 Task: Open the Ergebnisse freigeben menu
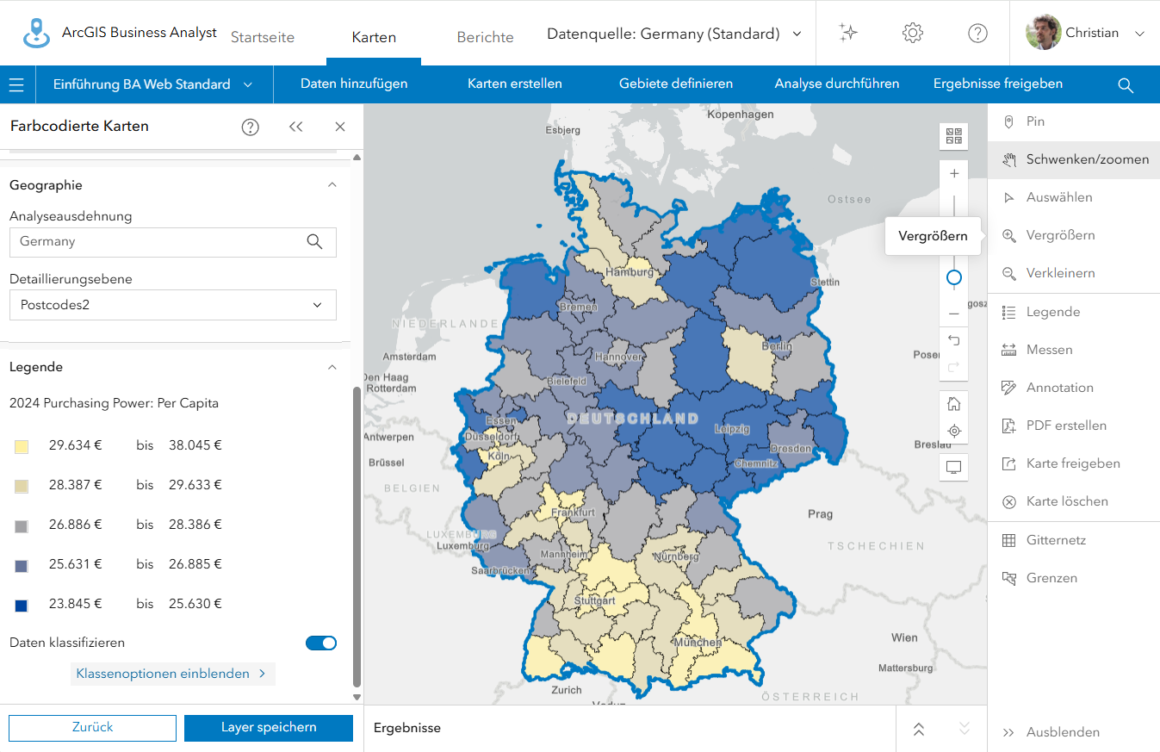(x=997, y=84)
